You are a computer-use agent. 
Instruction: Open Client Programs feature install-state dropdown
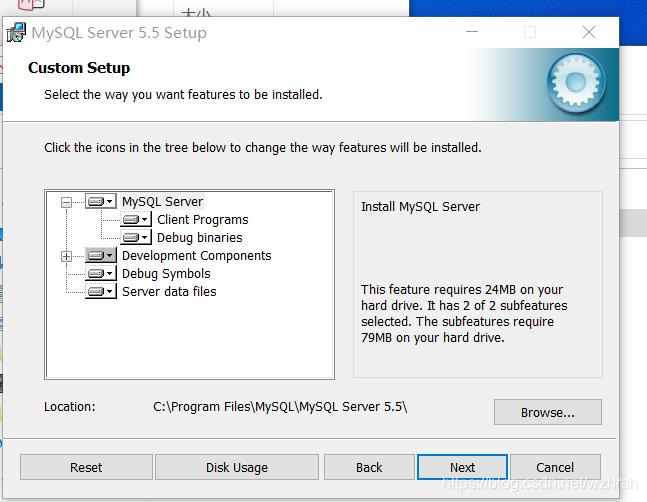coord(136,219)
